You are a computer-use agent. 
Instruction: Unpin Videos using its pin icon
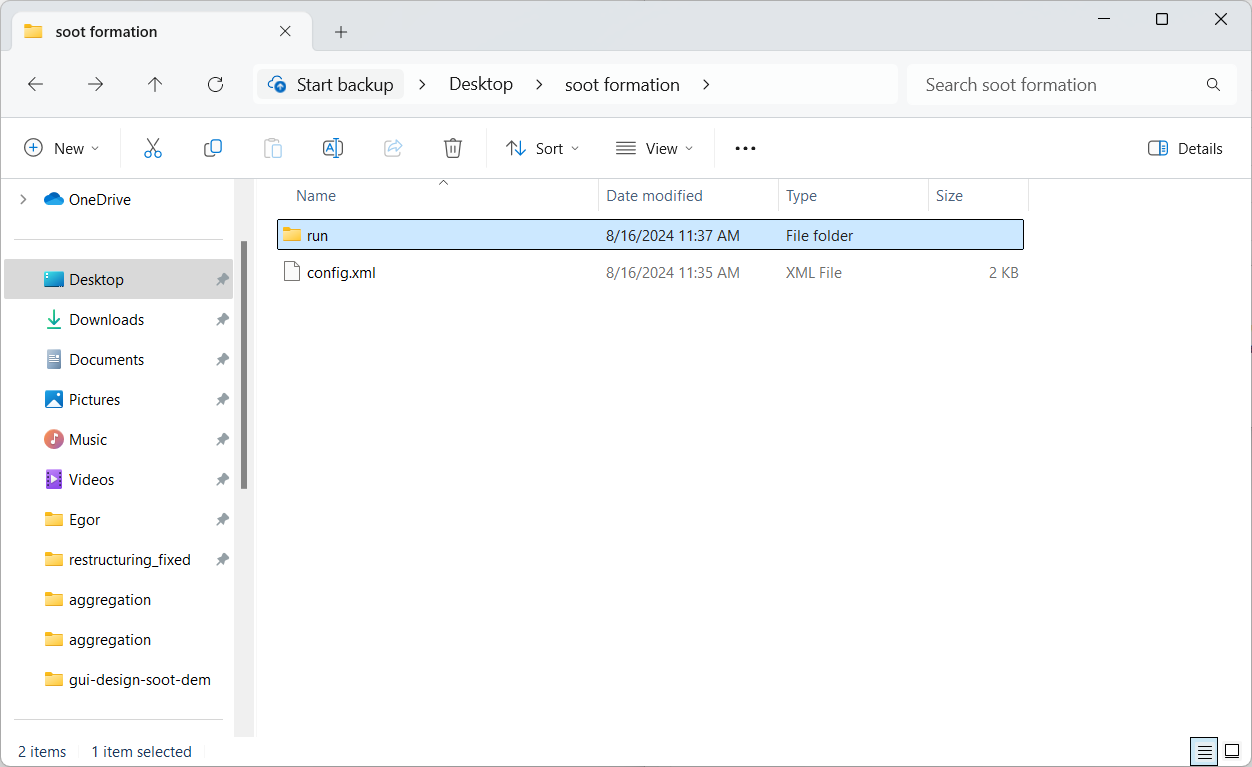(222, 480)
